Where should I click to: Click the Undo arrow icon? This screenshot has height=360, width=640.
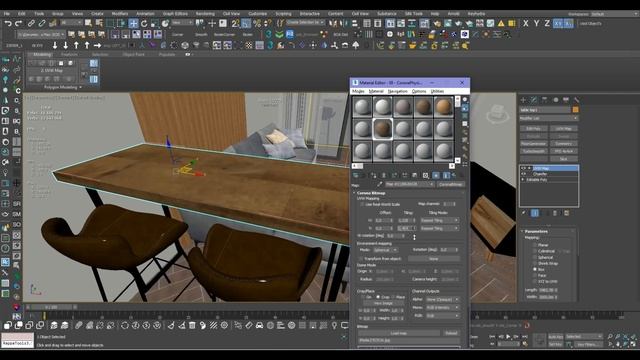[x=8, y=24]
